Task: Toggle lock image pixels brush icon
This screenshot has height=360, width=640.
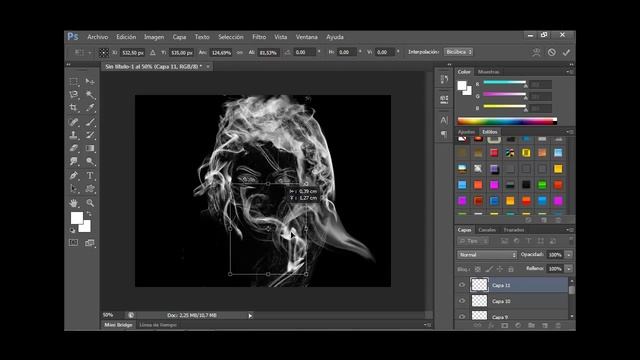Action: tap(489, 269)
